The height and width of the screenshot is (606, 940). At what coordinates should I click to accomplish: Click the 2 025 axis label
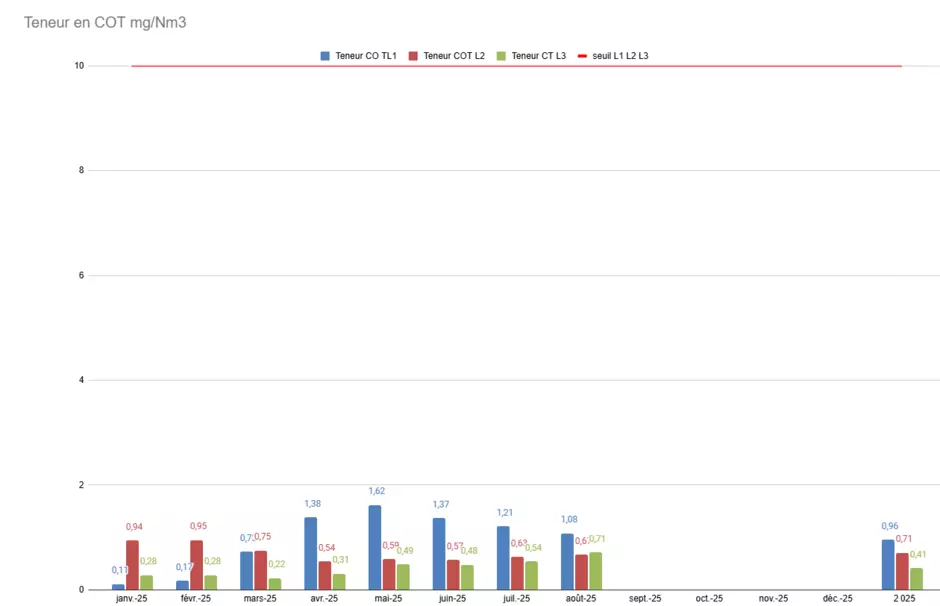click(904, 598)
